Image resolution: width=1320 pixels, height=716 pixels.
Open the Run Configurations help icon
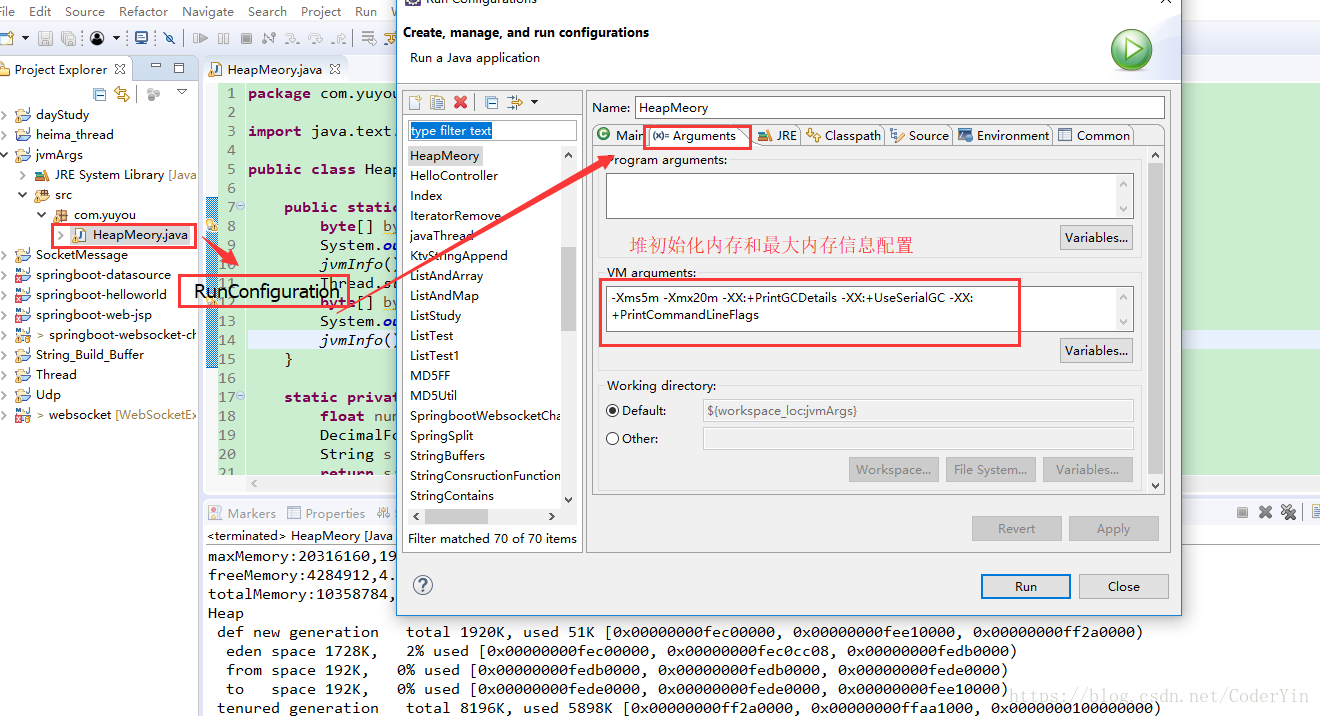click(423, 585)
